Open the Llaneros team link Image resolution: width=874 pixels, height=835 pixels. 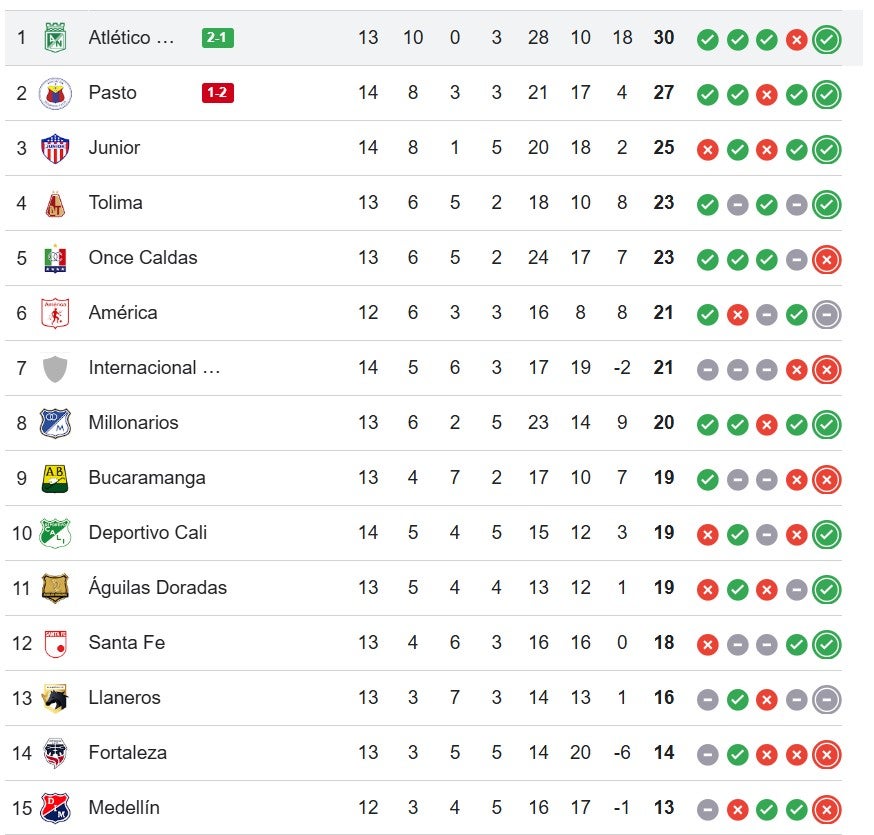pos(124,698)
